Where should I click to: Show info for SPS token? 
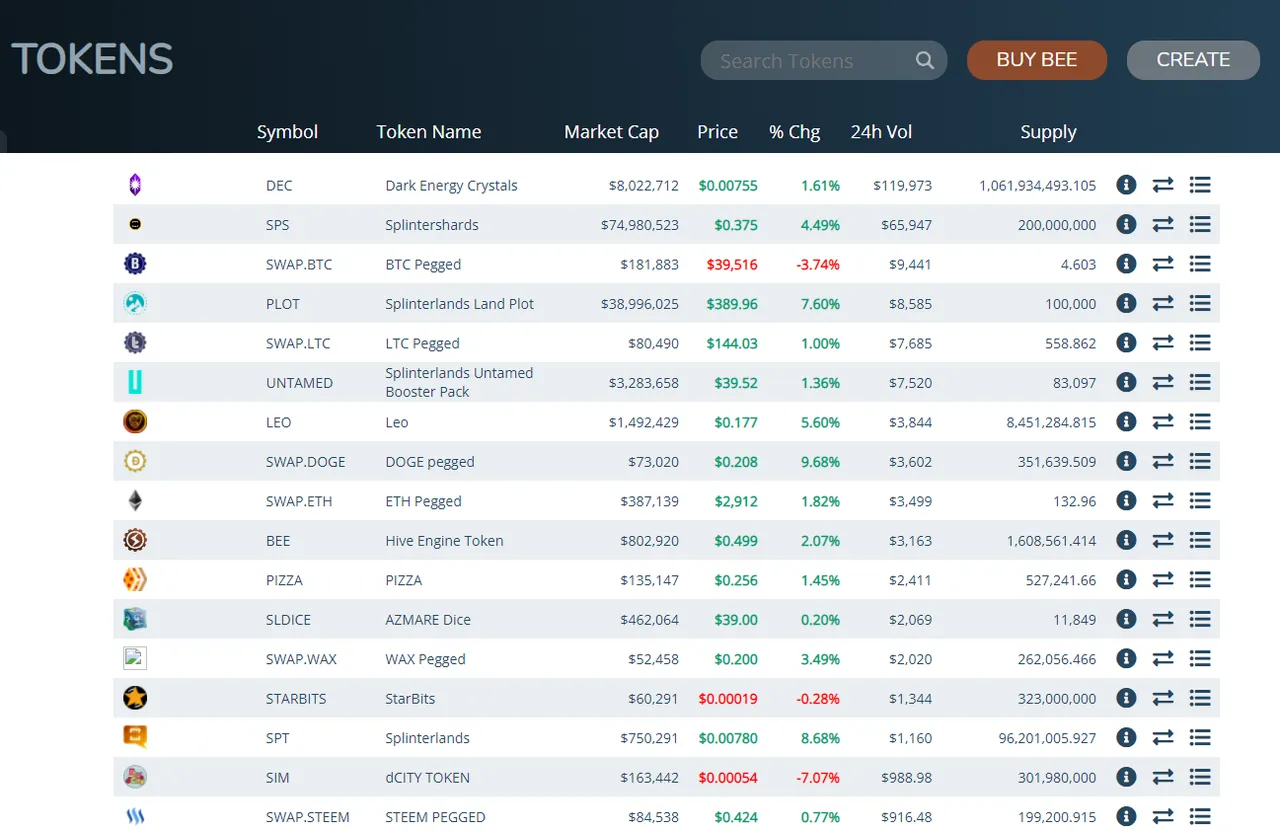coord(1126,224)
